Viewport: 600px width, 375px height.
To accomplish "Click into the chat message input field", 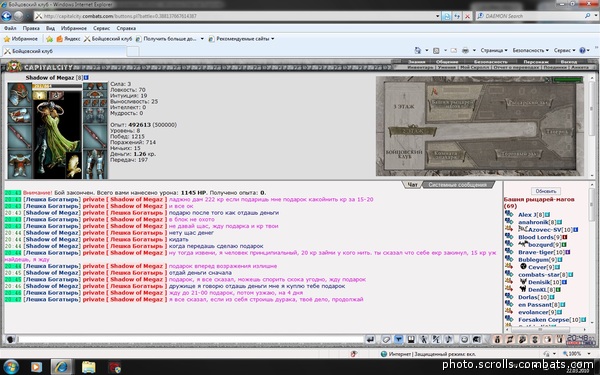I will pyautogui.click(x=191, y=339).
